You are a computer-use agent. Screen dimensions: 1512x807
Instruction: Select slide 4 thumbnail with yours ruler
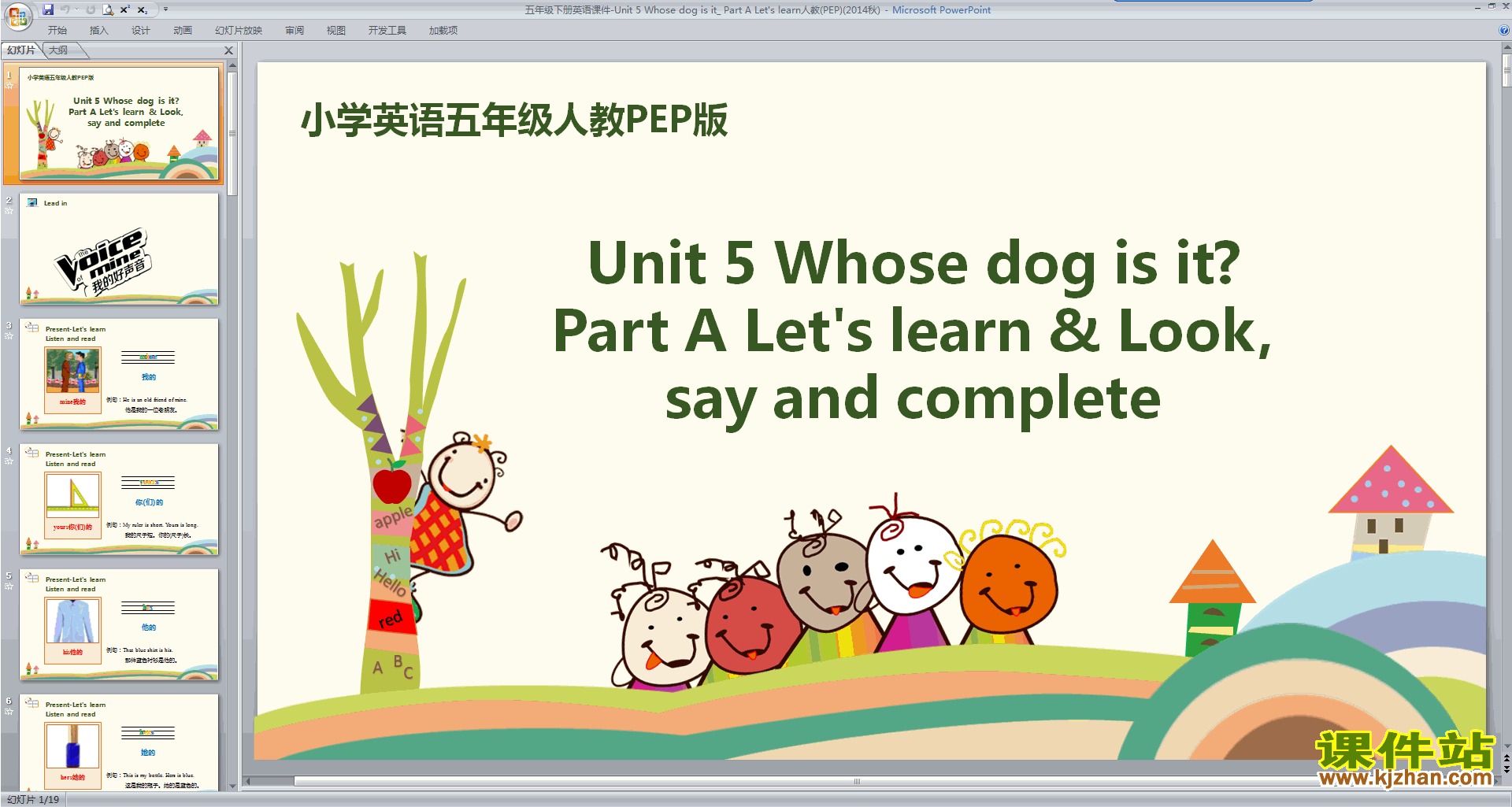click(119, 499)
